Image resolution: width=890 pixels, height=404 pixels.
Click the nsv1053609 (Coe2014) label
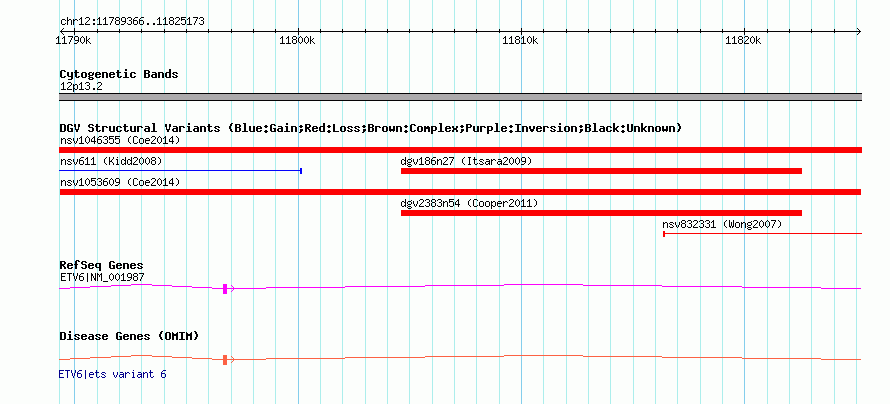point(120,182)
